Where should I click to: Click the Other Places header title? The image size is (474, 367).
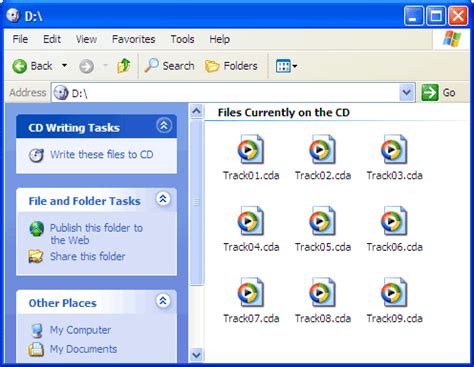click(63, 303)
